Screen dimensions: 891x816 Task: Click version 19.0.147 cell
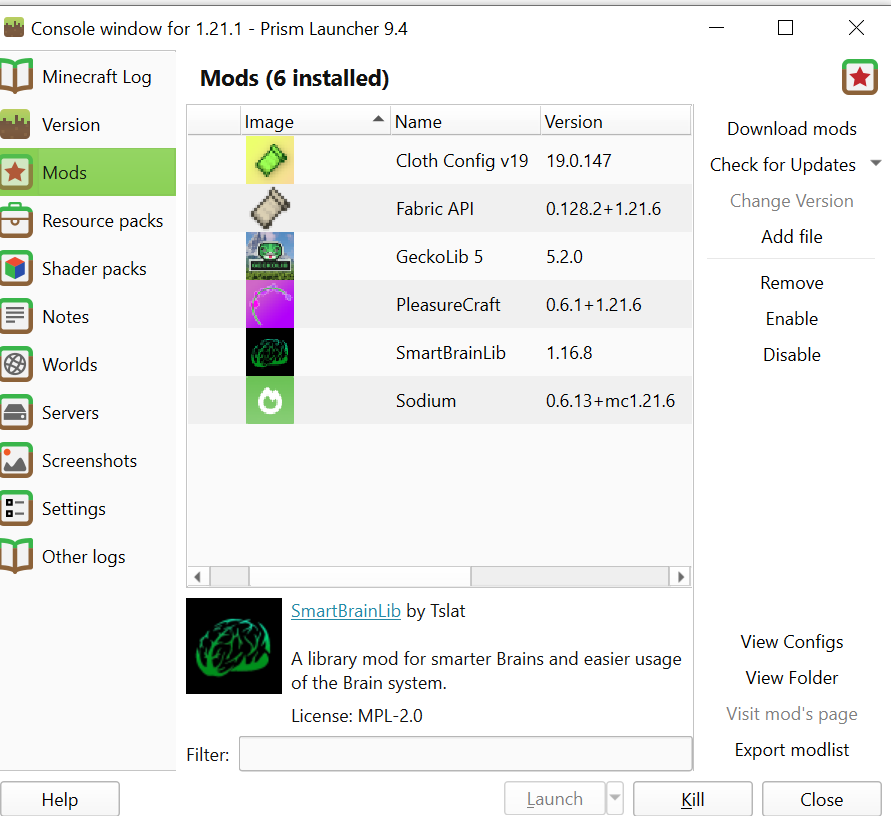pyautogui.click(x=578, y=161)
